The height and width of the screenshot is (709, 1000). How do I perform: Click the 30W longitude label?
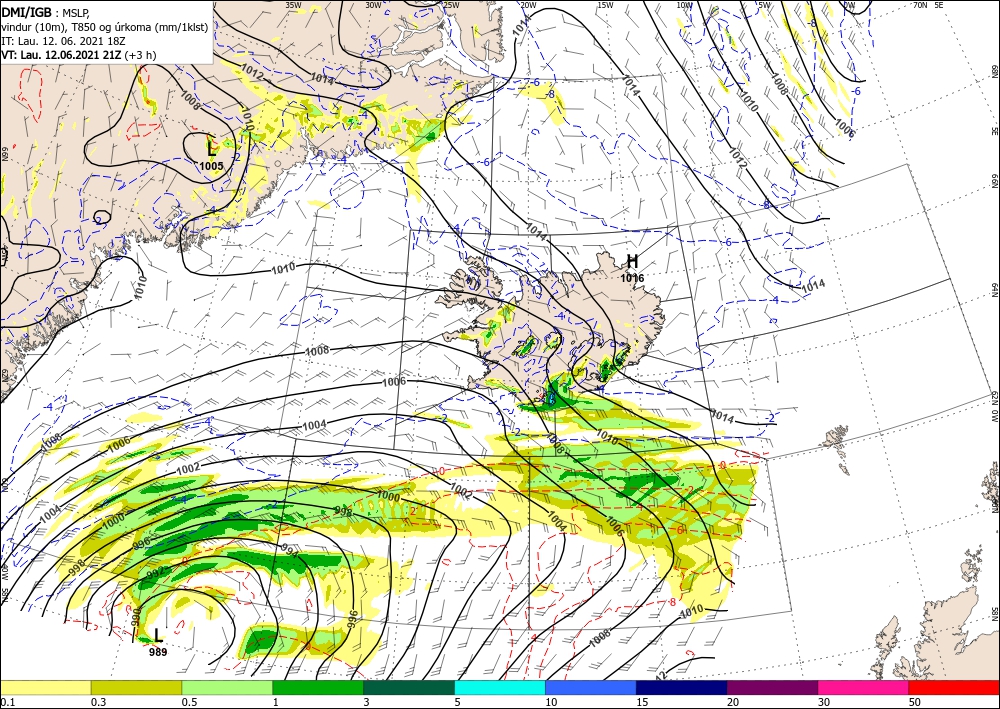coord(373,5)
